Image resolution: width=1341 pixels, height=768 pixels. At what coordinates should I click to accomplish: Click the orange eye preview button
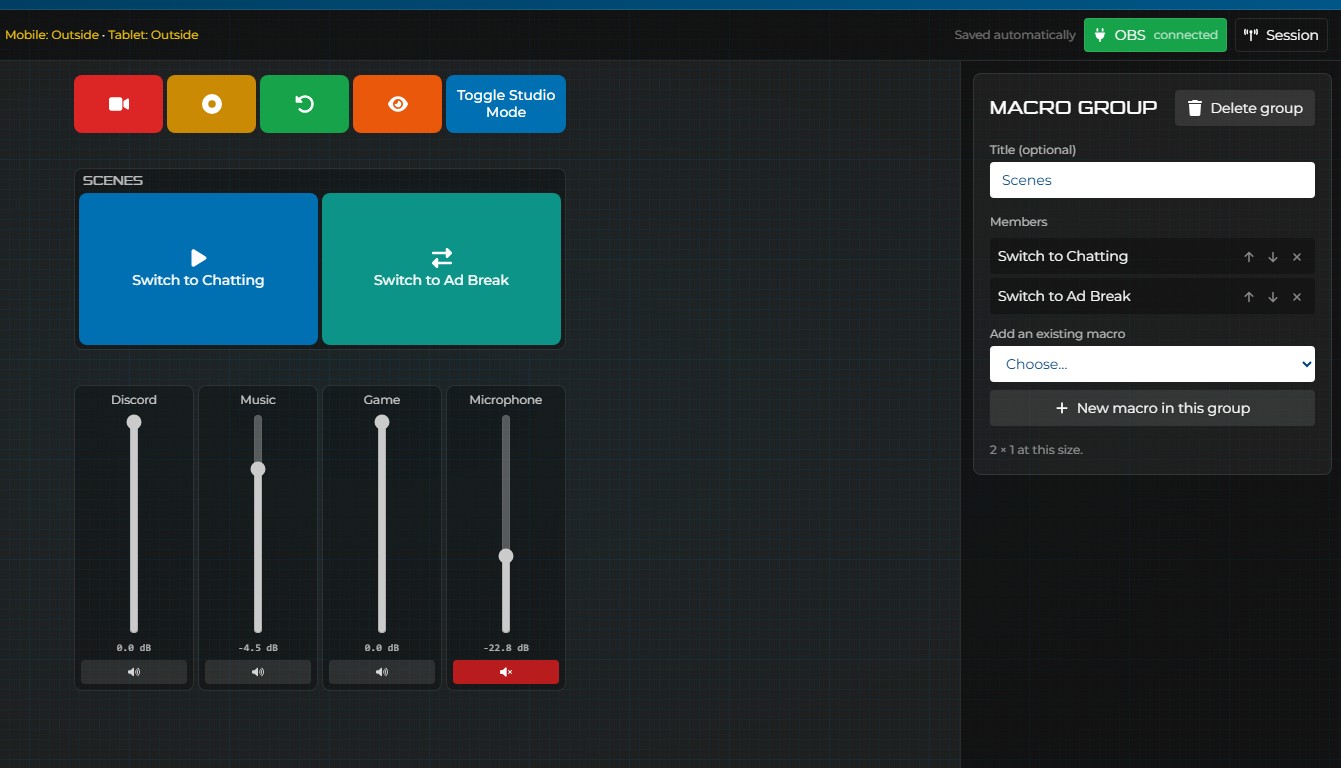(397, 104)
